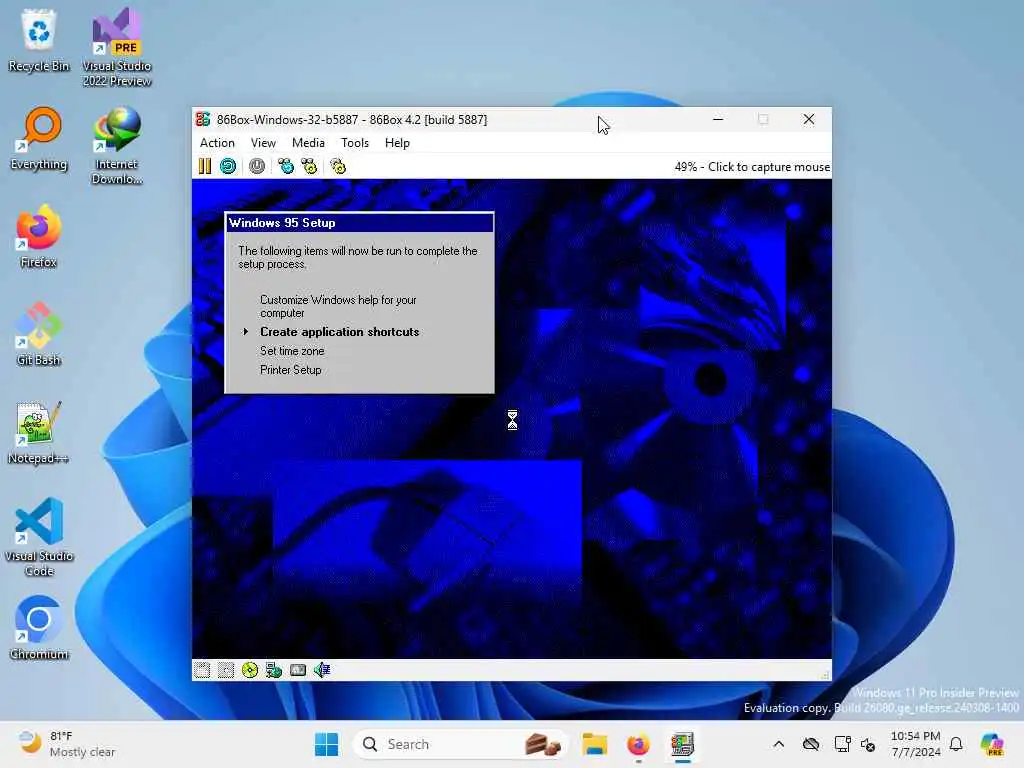
Task: Open the Copilot preview icon in the taskbar
Action: [992, 744]
